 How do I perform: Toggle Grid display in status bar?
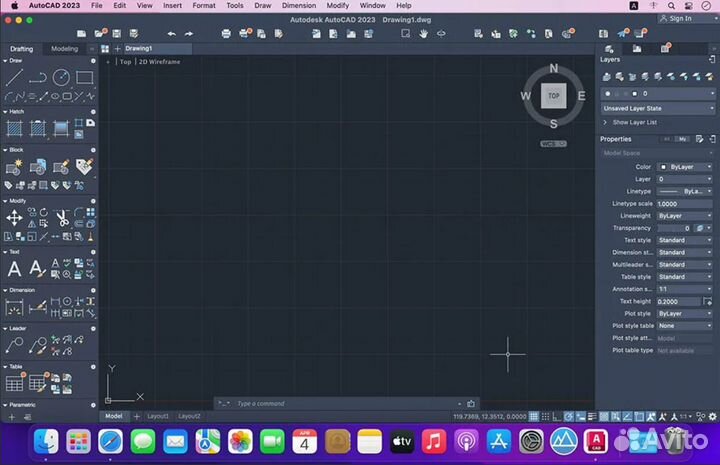click(534, 416)
